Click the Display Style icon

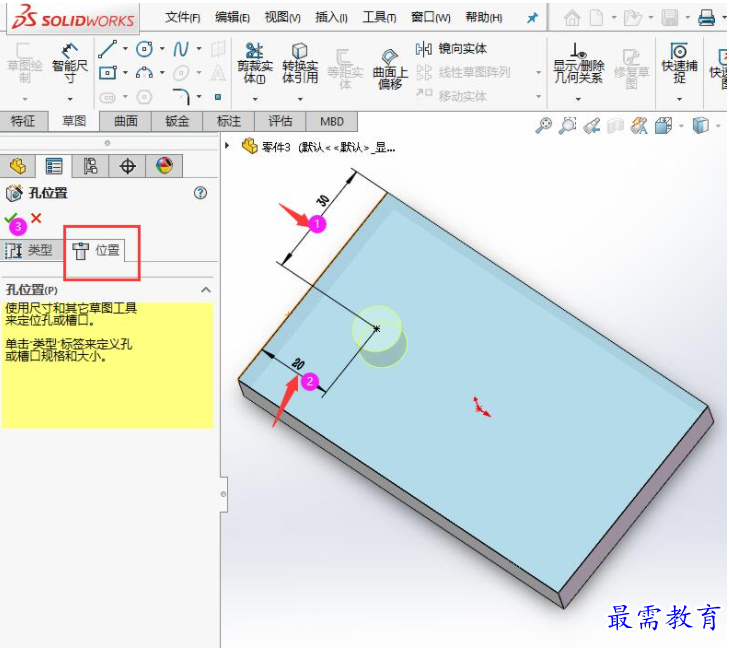(701, 126)
